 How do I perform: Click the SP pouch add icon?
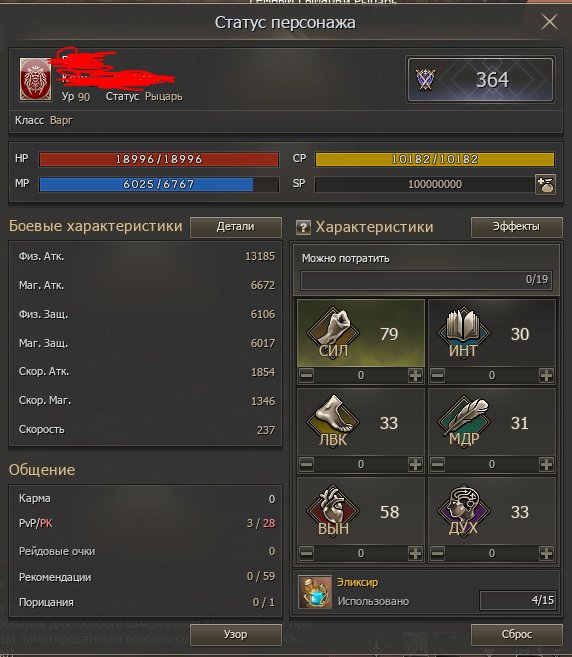(x=546, y=184)
